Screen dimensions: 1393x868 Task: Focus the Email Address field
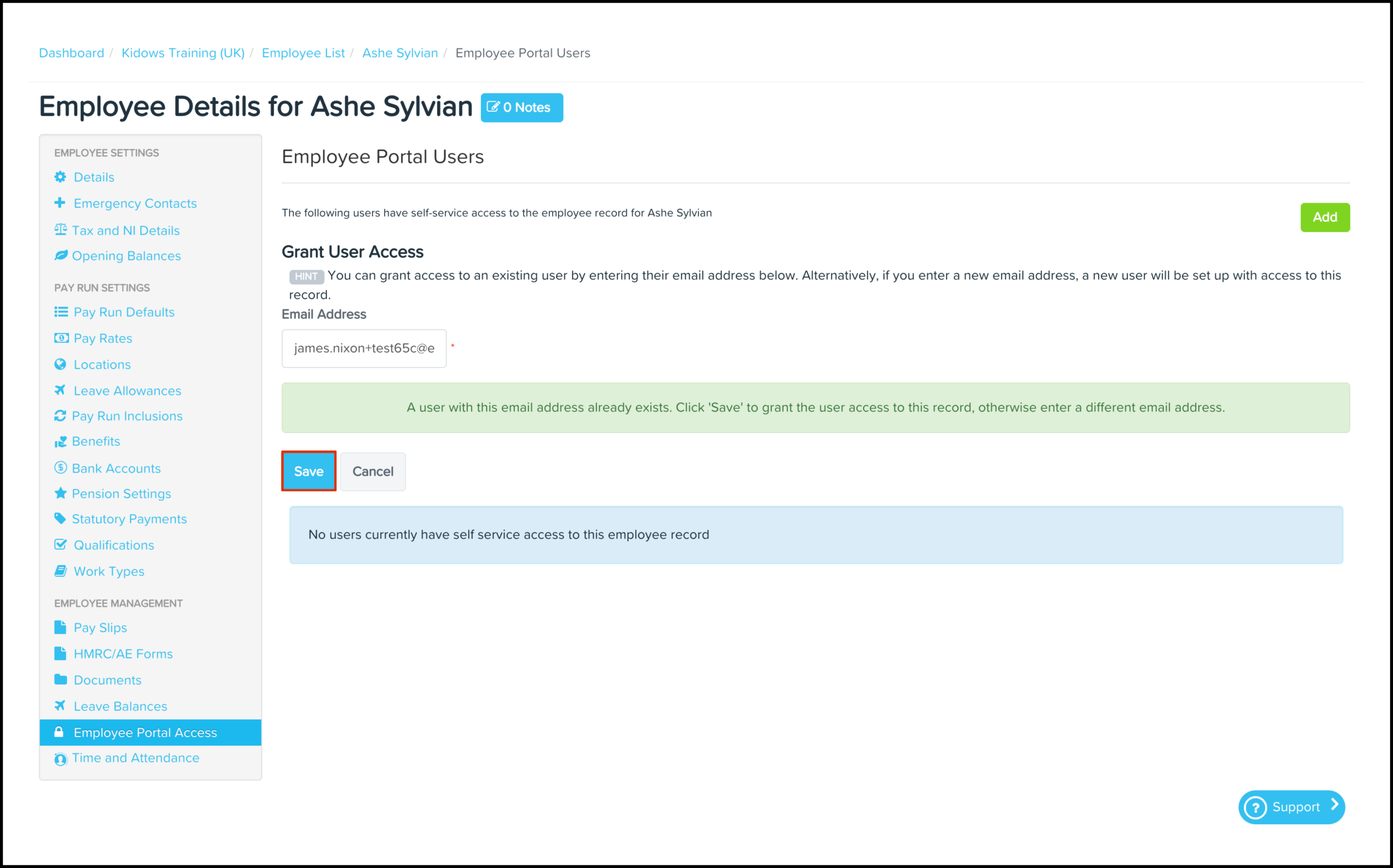coord(363,349)
